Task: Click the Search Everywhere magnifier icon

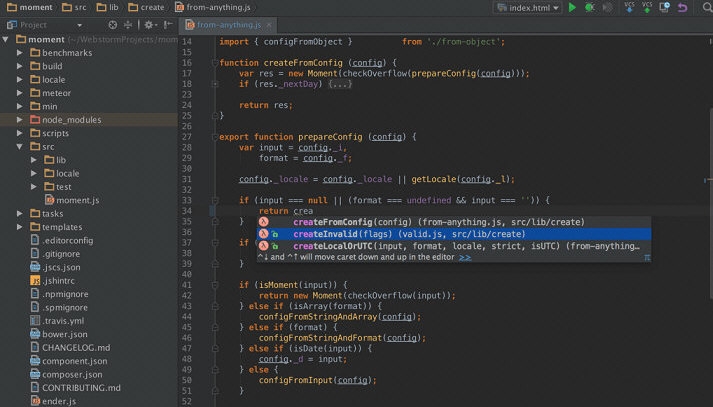Action: pyautogui.click(x=708, y=7)
